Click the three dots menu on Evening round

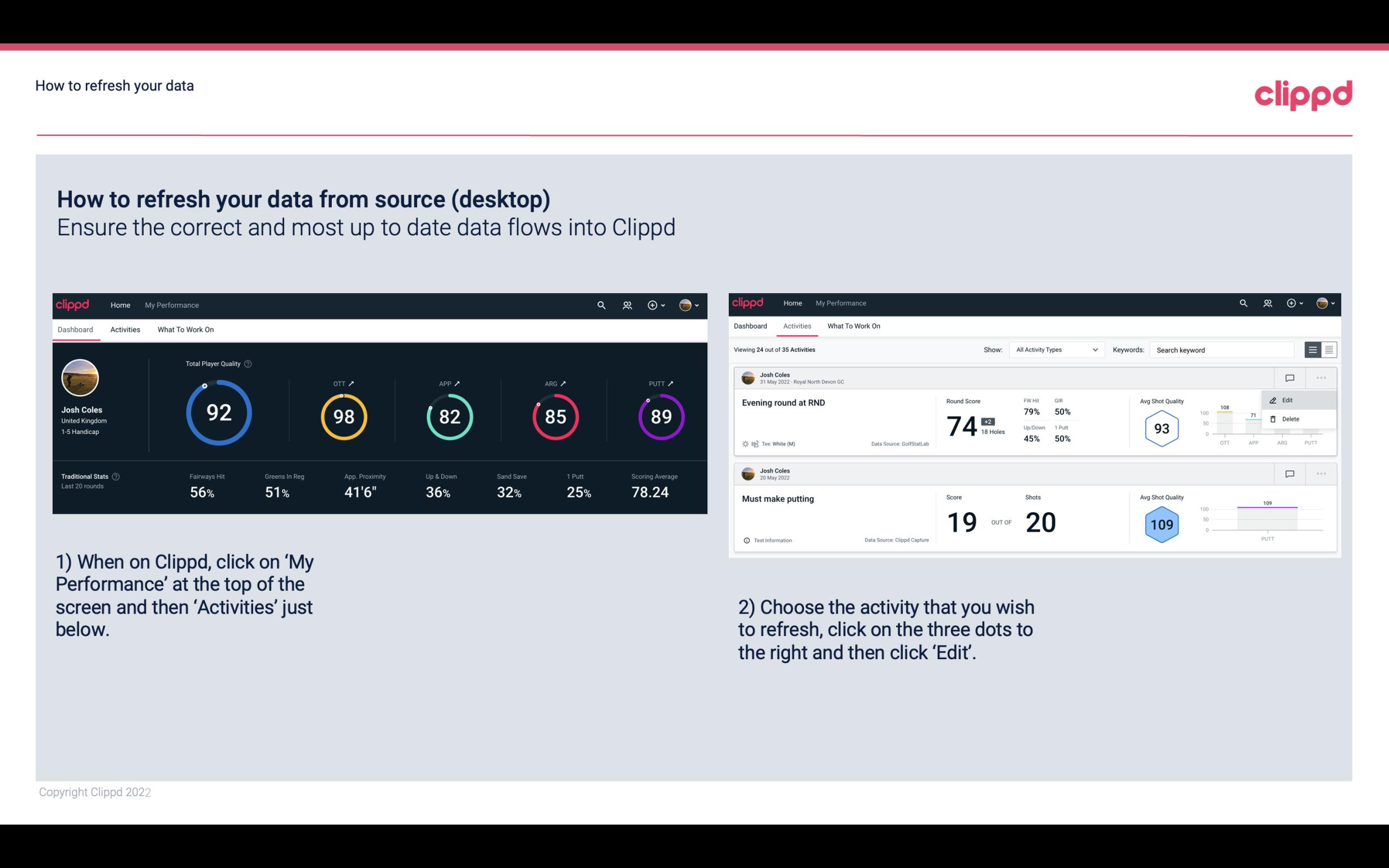1320,377
